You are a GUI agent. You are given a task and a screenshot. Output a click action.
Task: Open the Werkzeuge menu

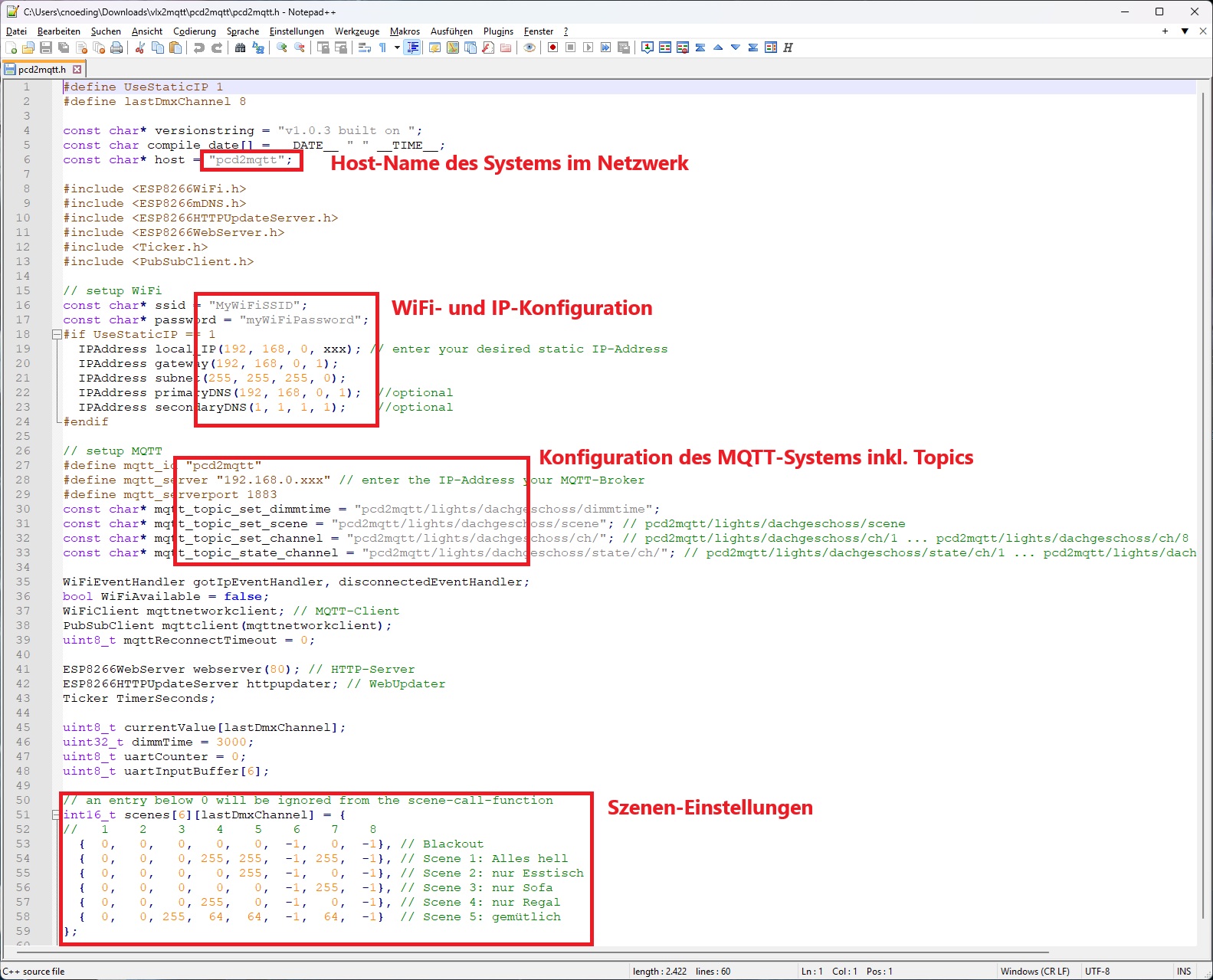357,31
